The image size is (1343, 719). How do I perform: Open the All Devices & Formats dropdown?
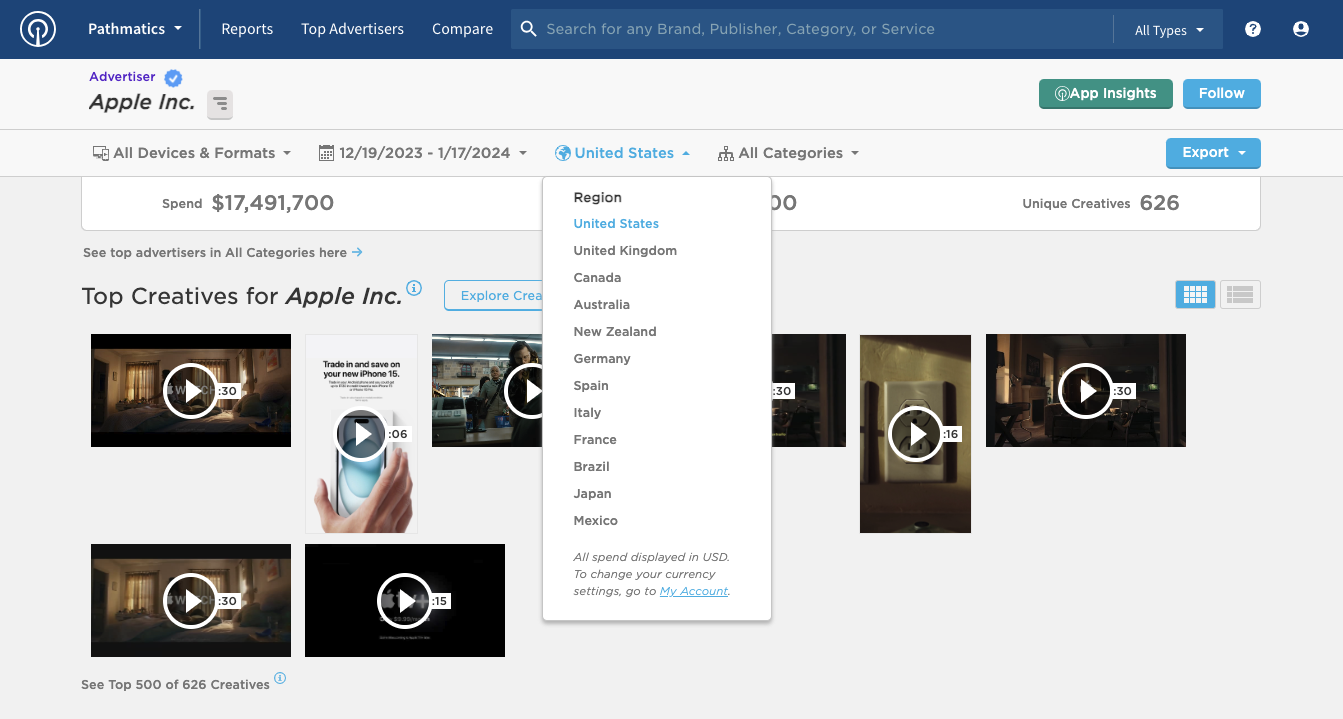[192, 153]
